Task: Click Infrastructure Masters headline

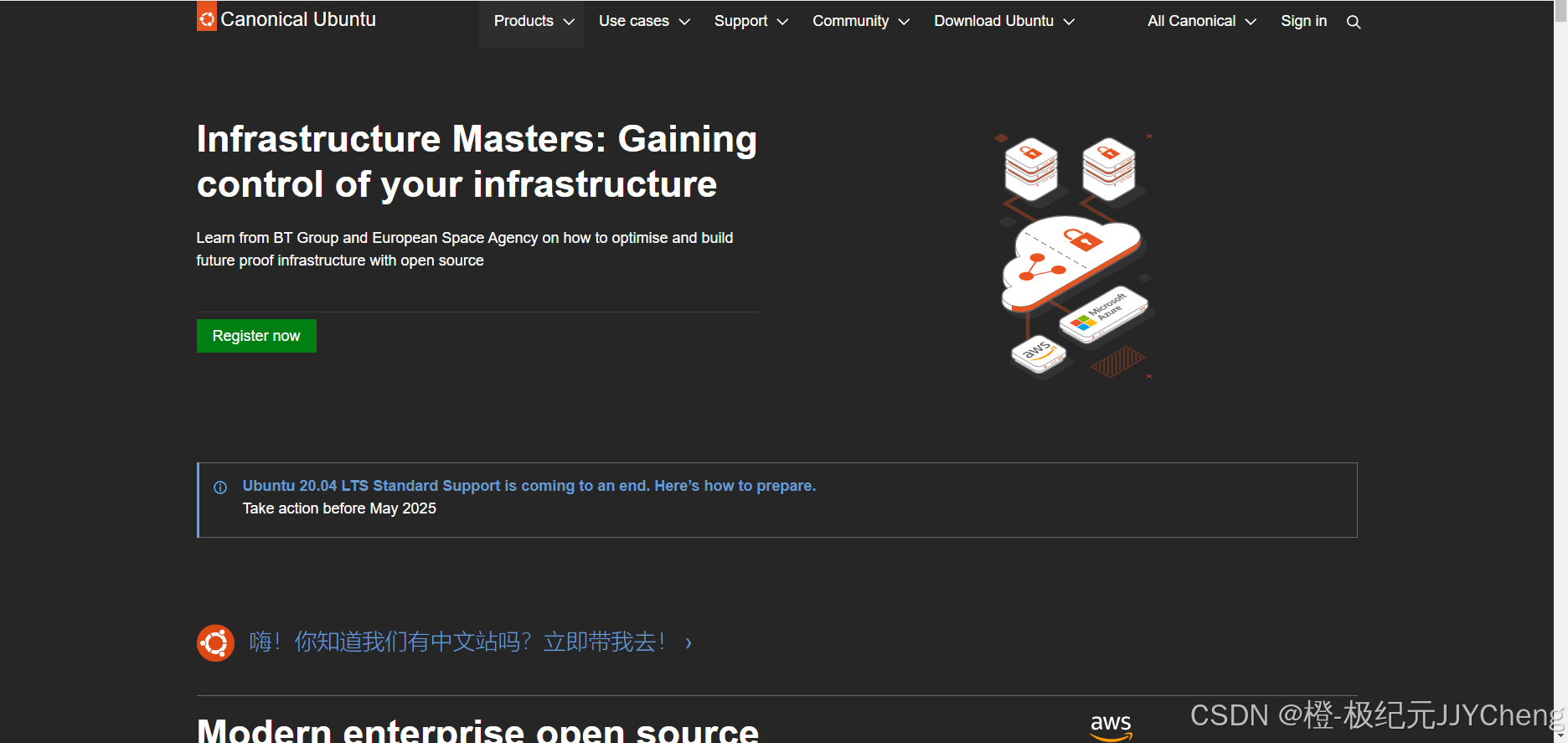Action: click(x=477, y=162)
